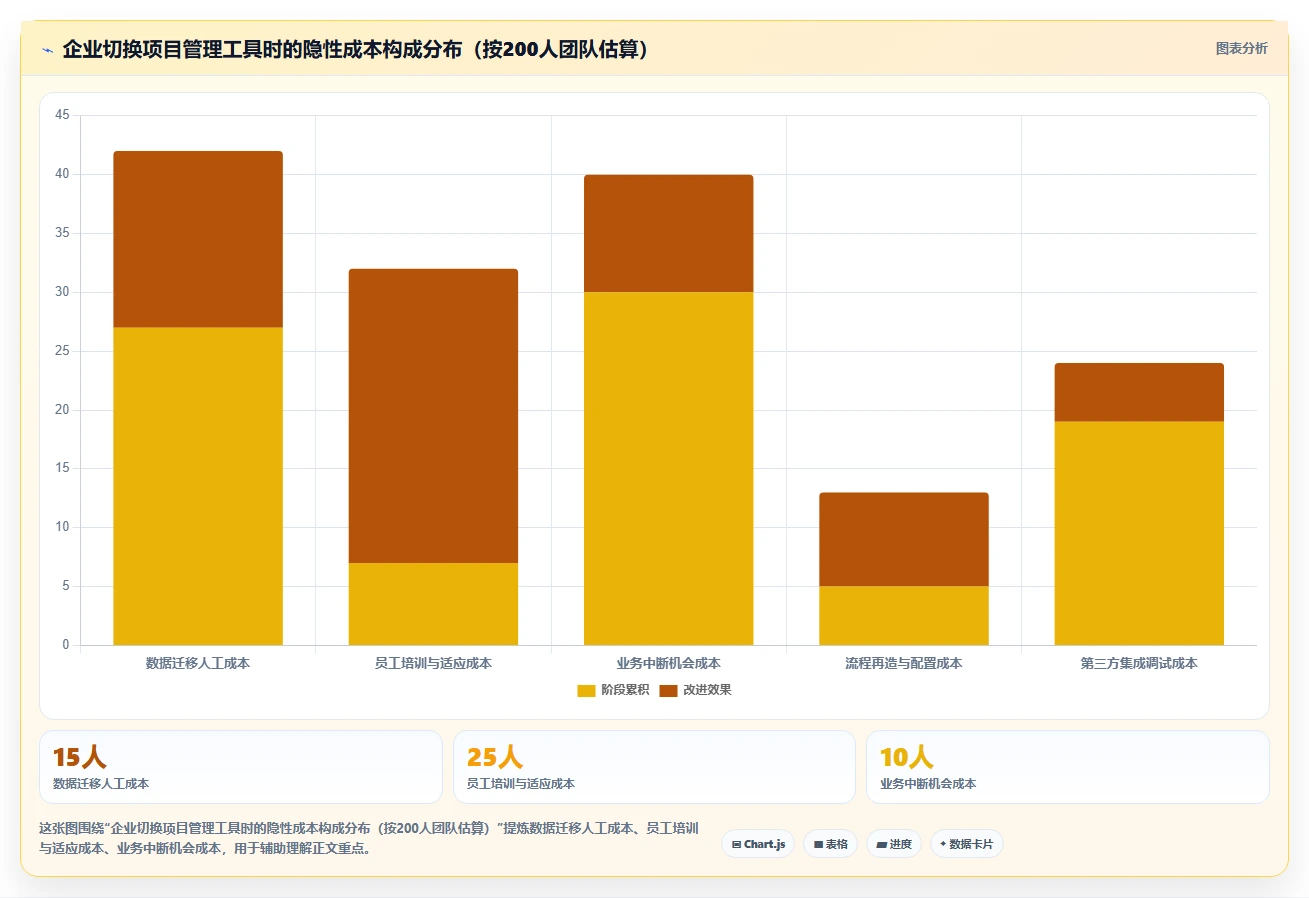Click the brown 改进效果 legend swatch

(668, 691)
